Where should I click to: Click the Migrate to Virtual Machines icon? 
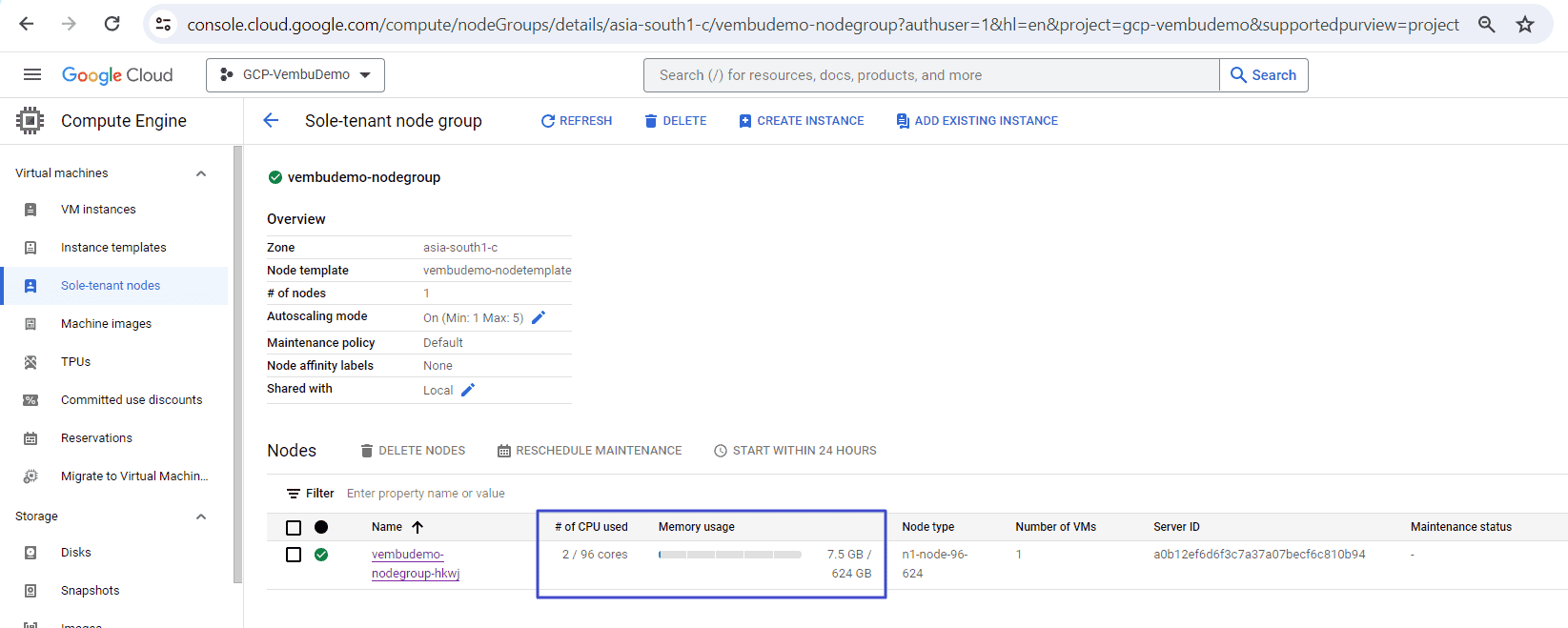tap(31, 476)
